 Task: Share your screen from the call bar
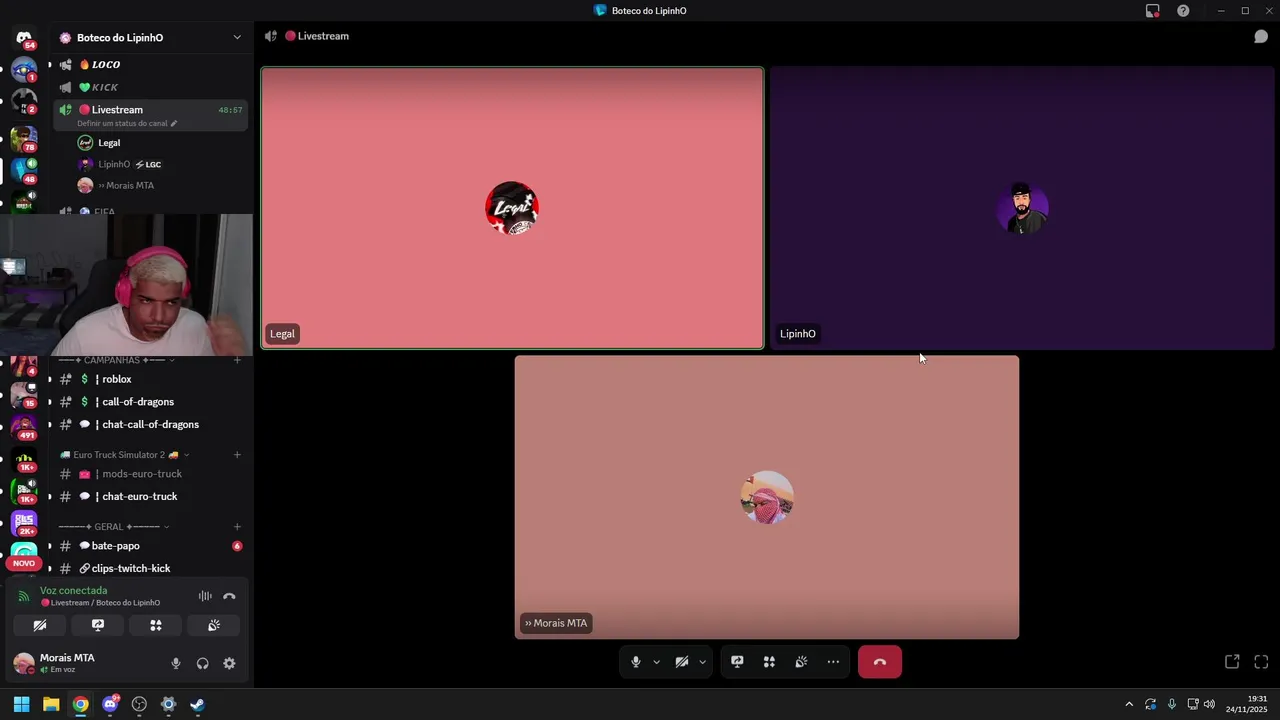click(x=737, y=662)
